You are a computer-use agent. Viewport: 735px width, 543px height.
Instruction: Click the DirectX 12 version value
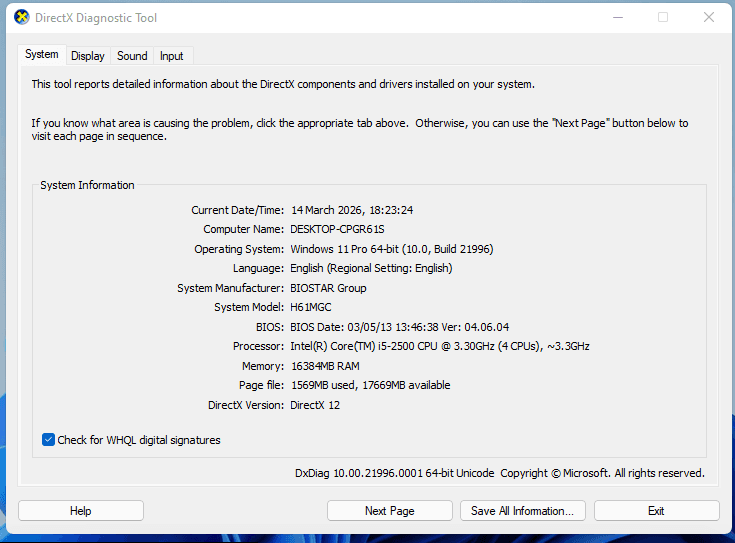tap(315, 405)
